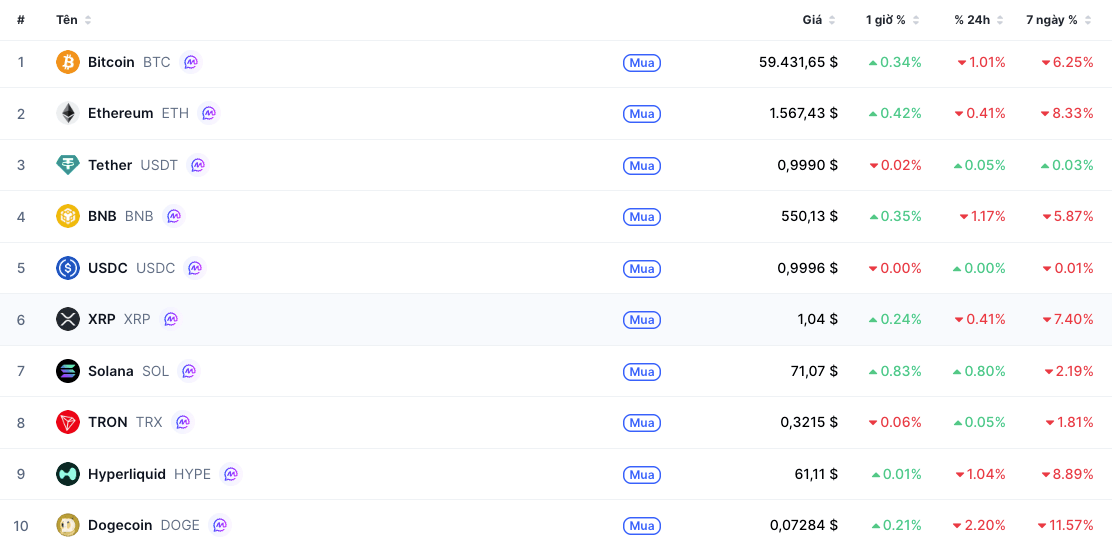
Task: Open the Solana coin name link
Action: 111,371
